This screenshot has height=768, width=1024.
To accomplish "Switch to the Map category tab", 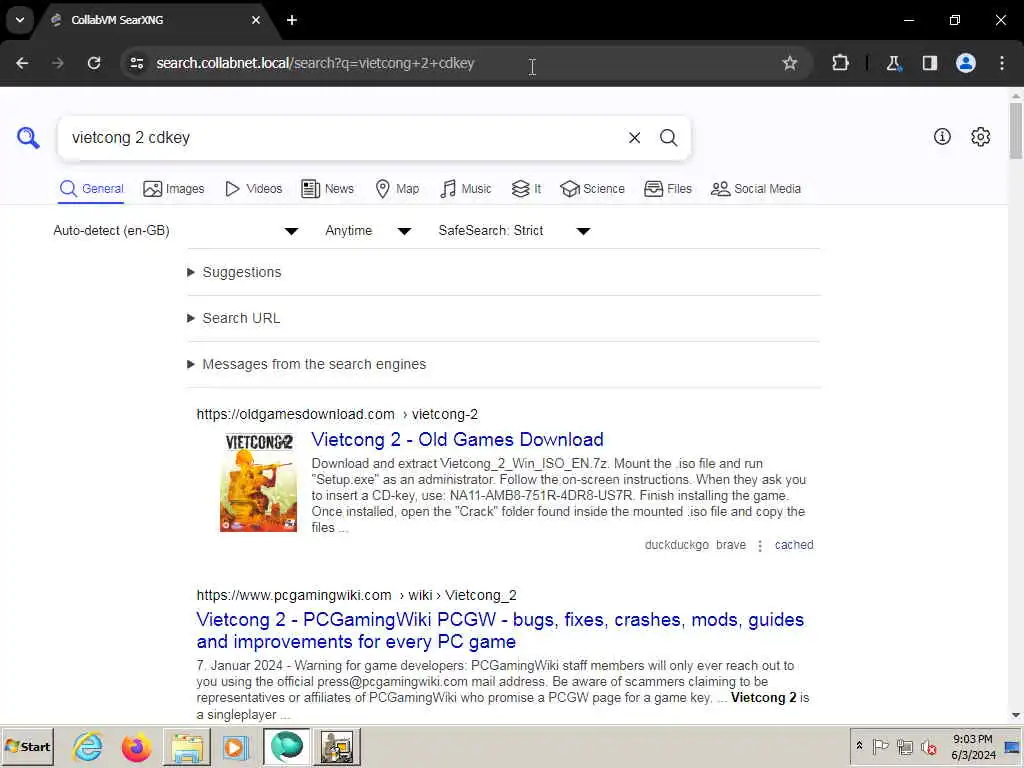I will [397, 189].
